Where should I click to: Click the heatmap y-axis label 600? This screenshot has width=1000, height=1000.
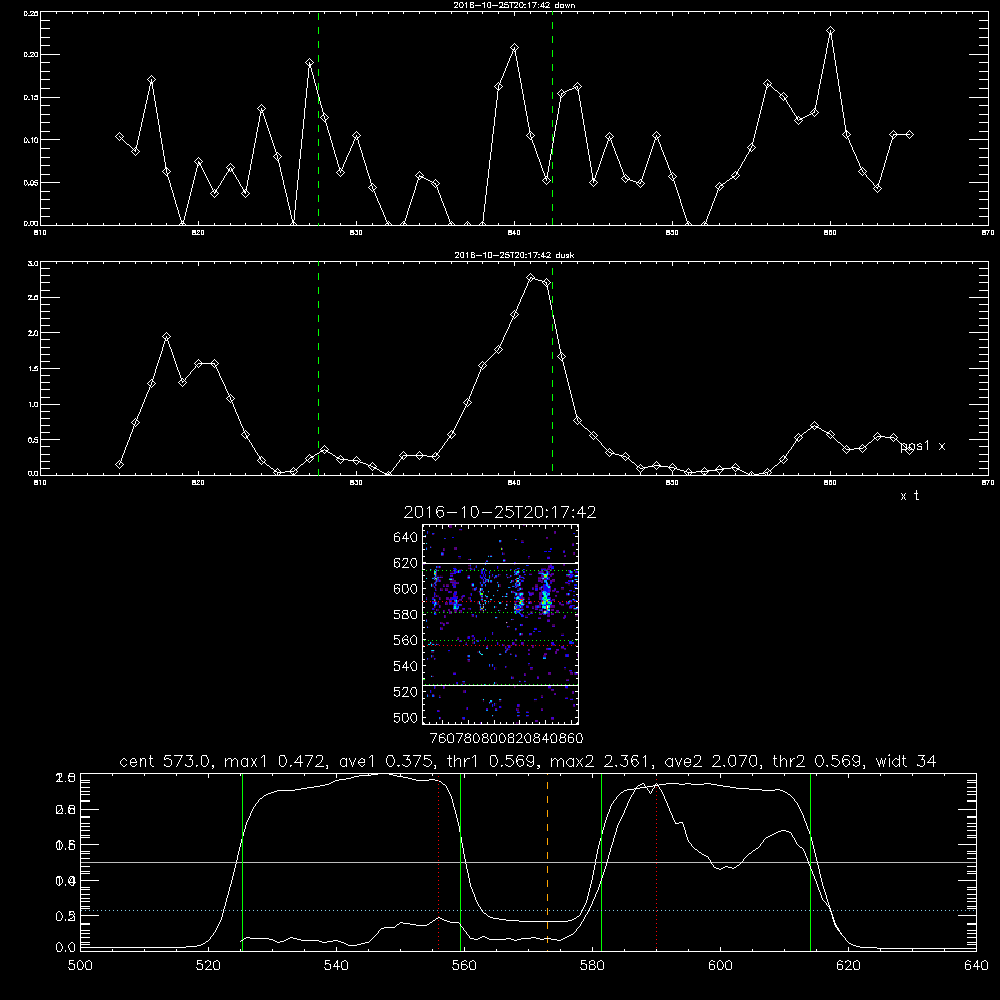406,589
